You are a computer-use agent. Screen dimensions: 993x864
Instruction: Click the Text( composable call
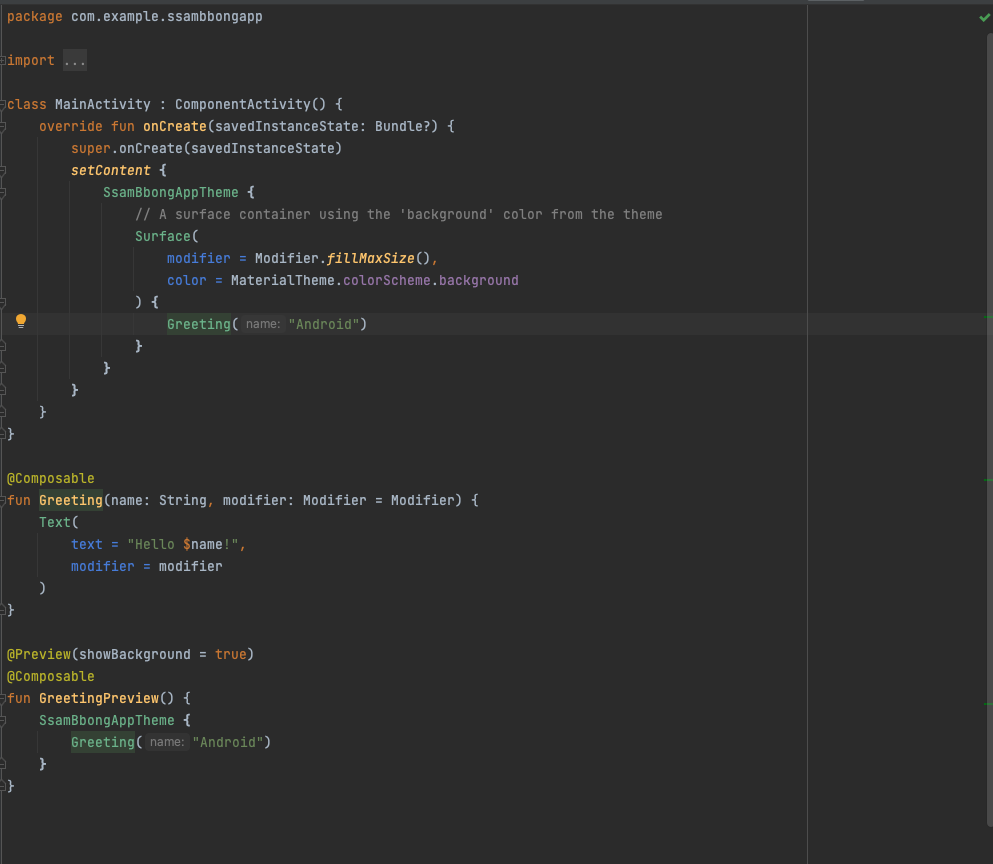tap(59, 523)
